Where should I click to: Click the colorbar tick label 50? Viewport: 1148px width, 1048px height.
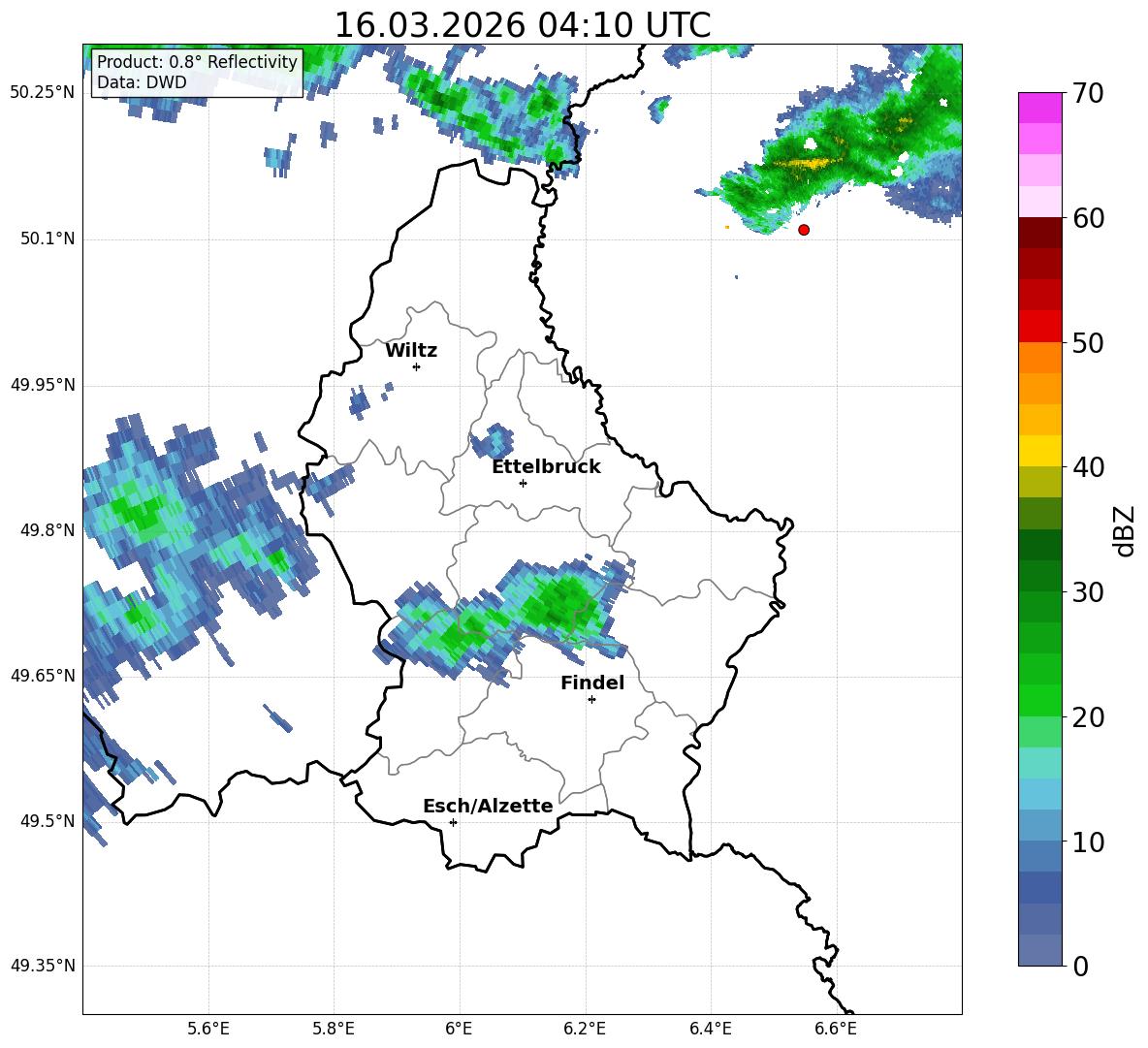[1088, 343]
